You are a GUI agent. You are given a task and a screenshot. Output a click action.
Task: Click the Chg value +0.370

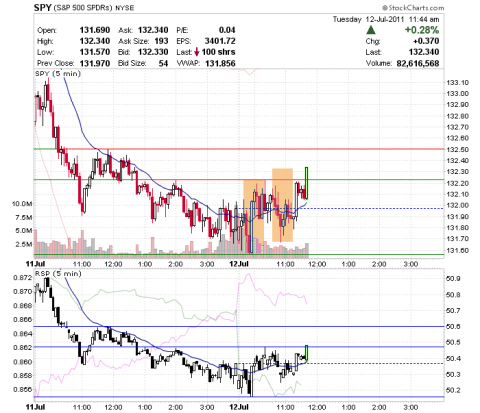coord(426,41)
